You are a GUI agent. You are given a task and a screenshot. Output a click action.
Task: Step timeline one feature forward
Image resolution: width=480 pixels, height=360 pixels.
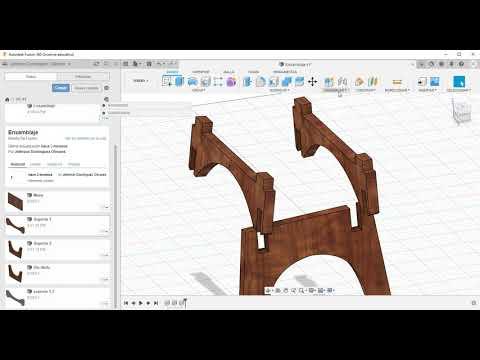(x=148, y=303)
